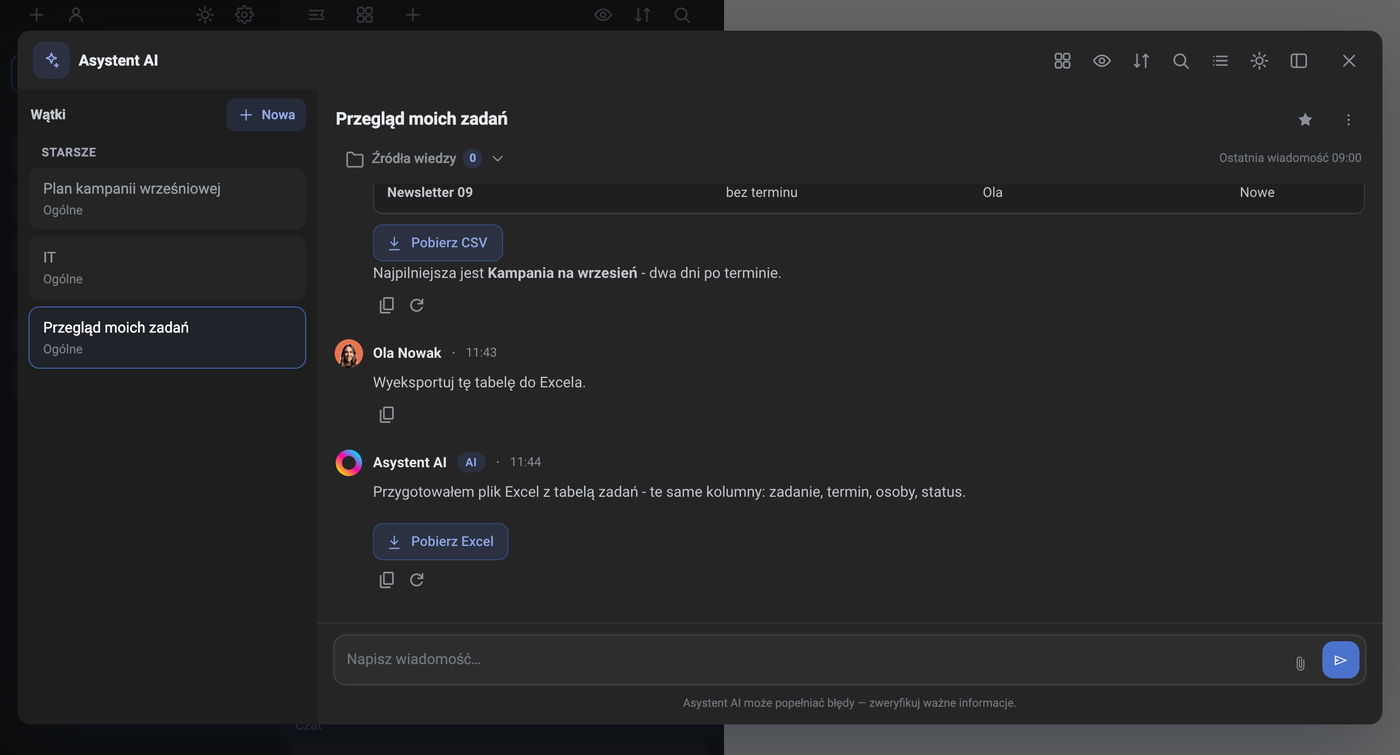Open the thread more options menu
1400x755 pixels.
coord(1348,120)
